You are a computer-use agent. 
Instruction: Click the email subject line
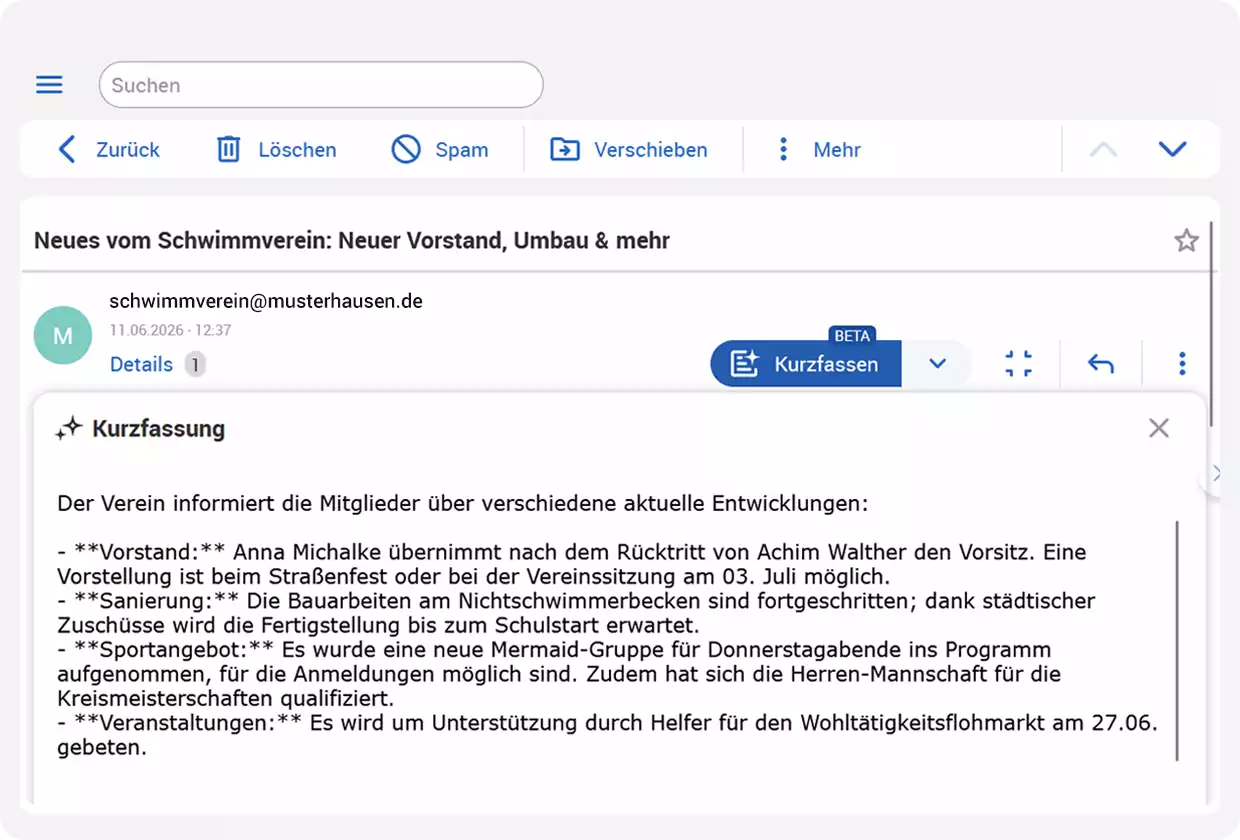tap(352, 240)
